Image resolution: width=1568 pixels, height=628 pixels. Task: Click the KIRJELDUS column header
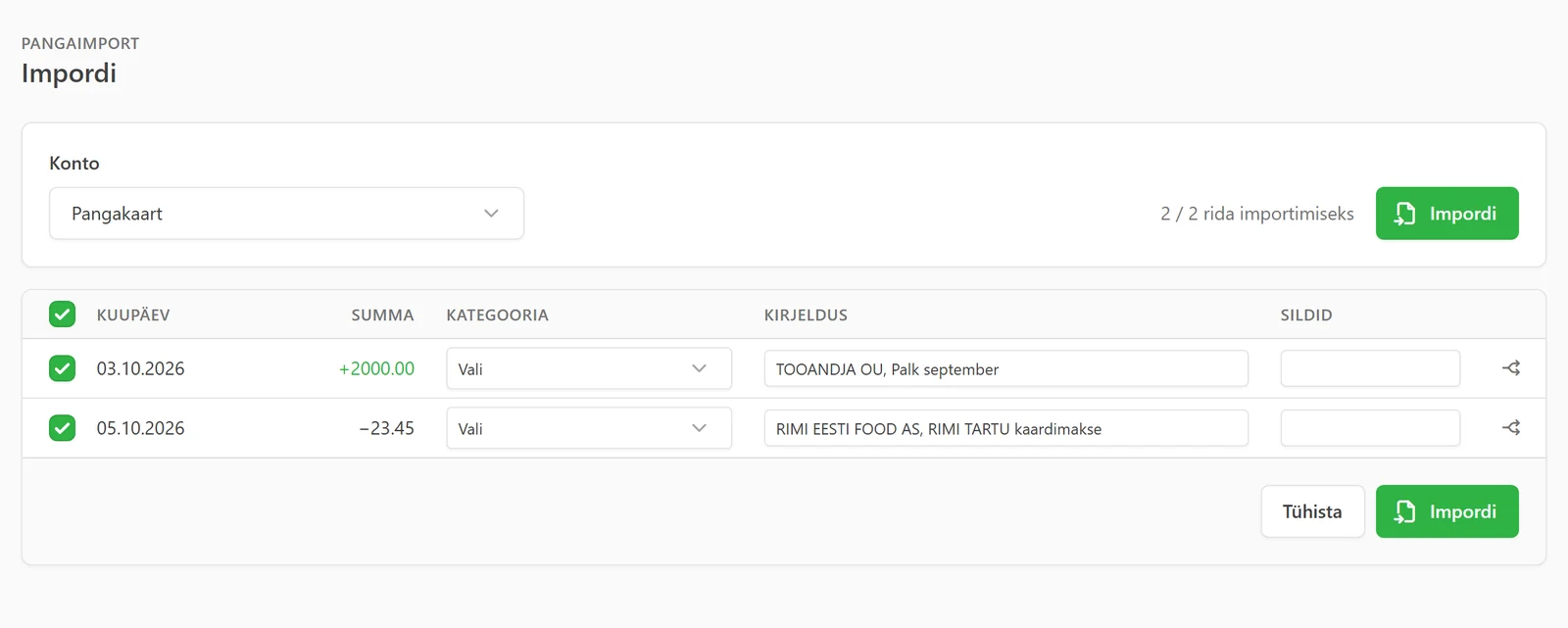806,314
